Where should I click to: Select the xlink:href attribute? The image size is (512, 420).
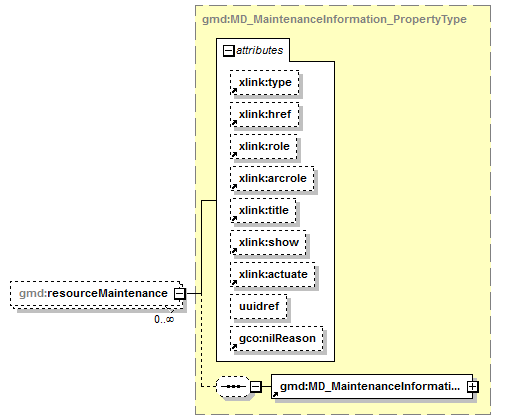click(x=264, y=114)
